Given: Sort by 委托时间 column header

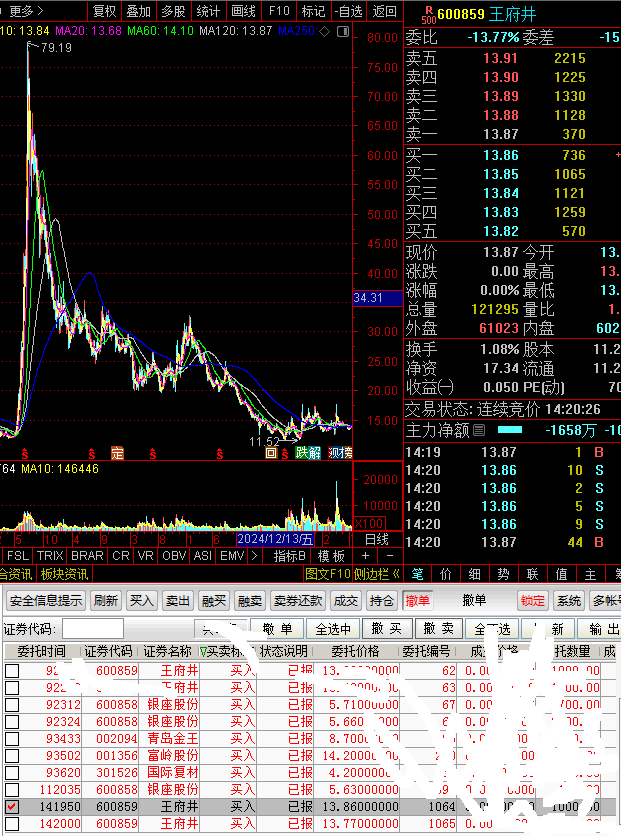Looking at the screenshot, I should click(42, 652).
